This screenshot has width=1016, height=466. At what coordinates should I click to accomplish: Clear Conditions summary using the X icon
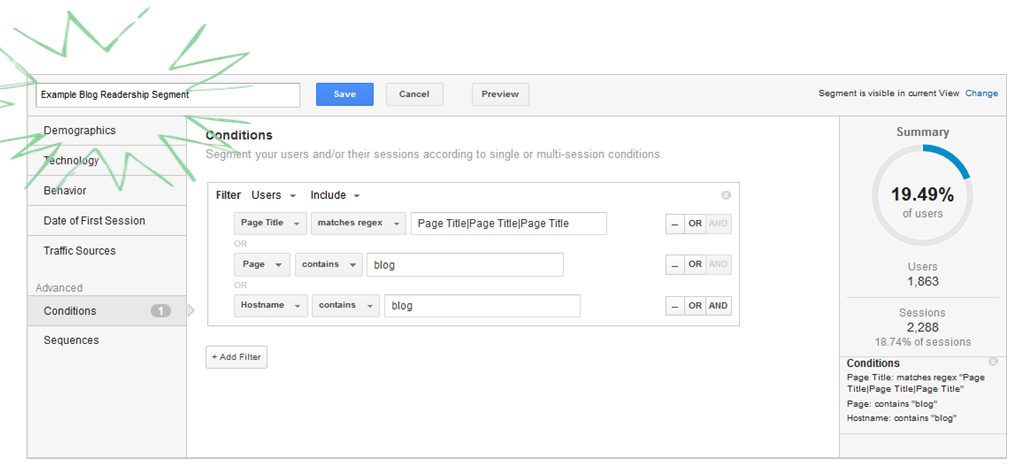[993, 362]
